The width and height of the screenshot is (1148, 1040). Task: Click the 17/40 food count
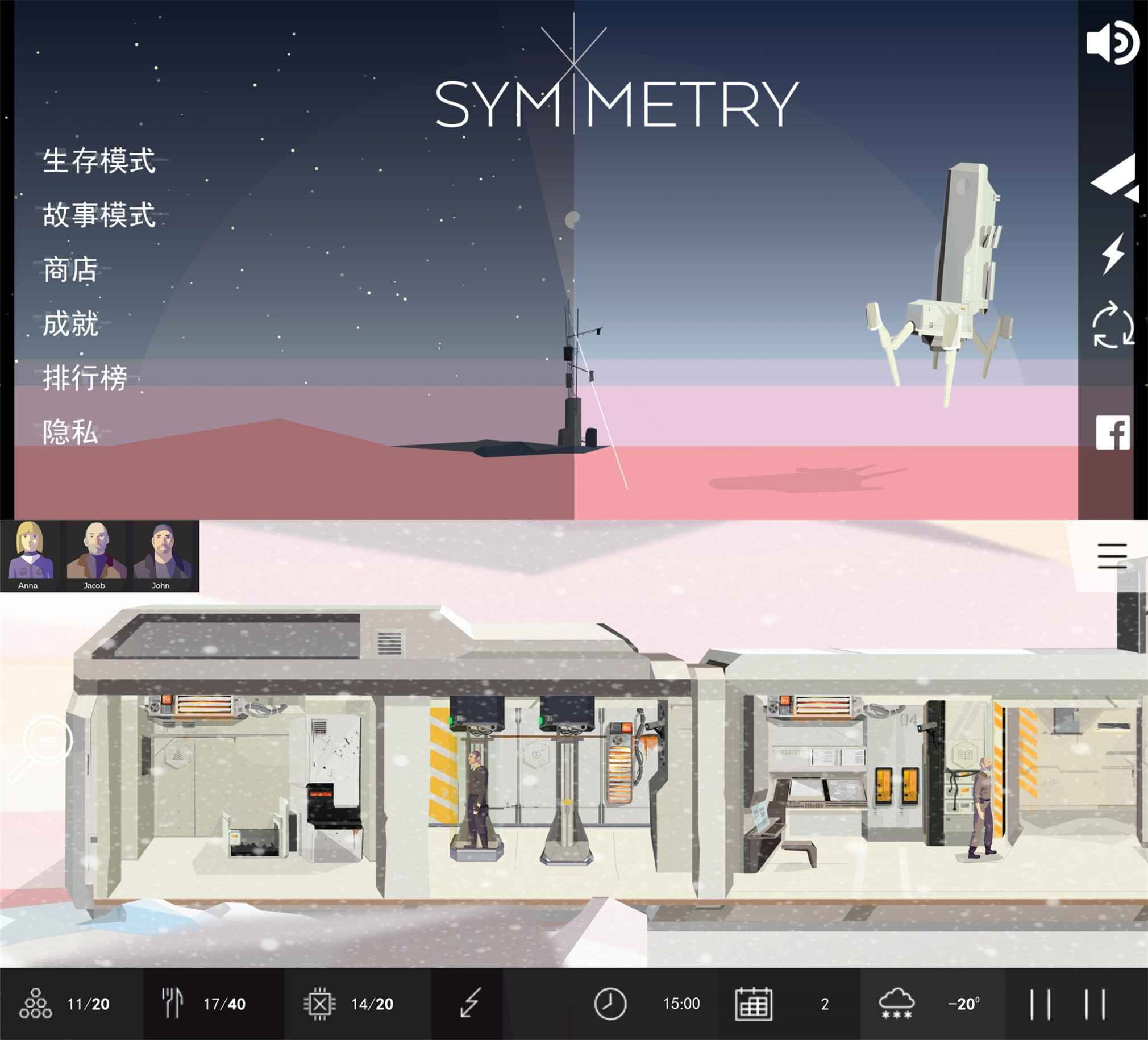click(224, 1004)
